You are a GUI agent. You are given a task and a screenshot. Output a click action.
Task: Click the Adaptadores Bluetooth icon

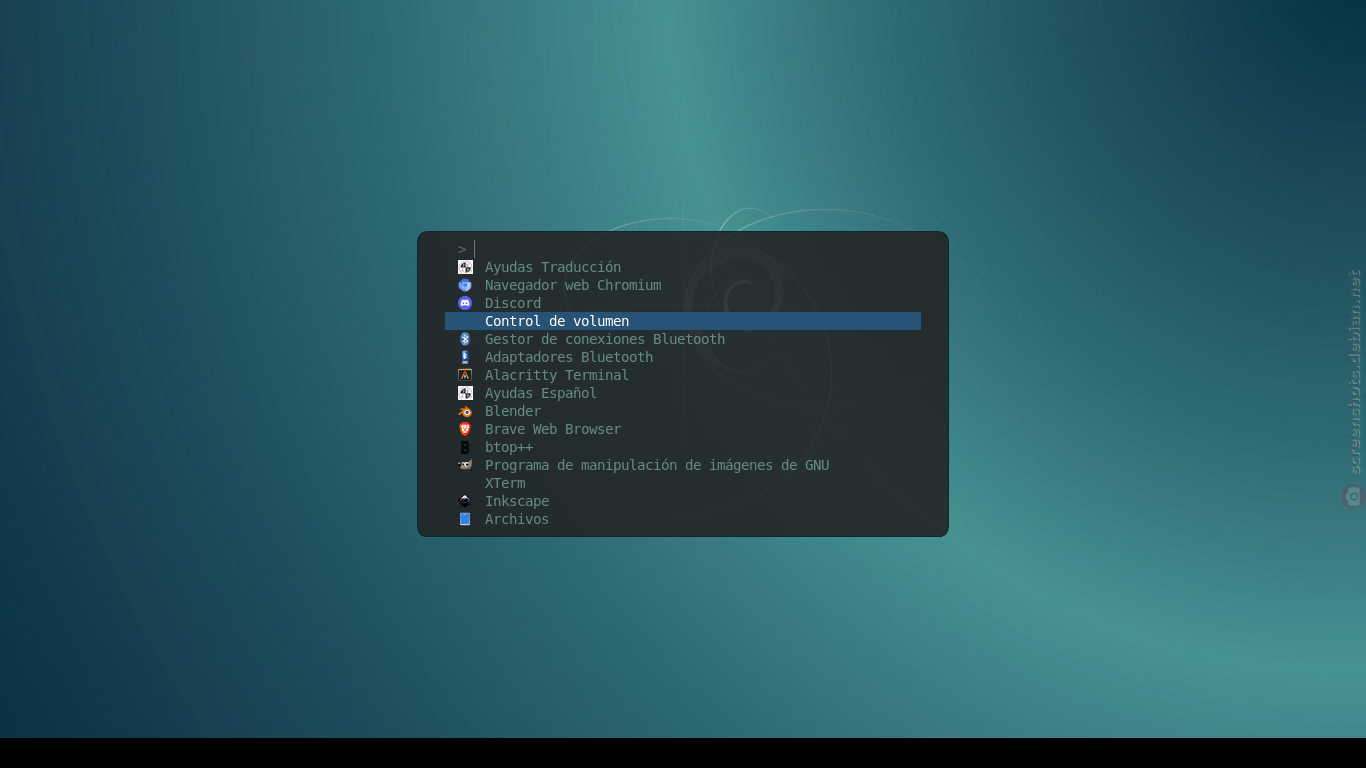[465, 357]
